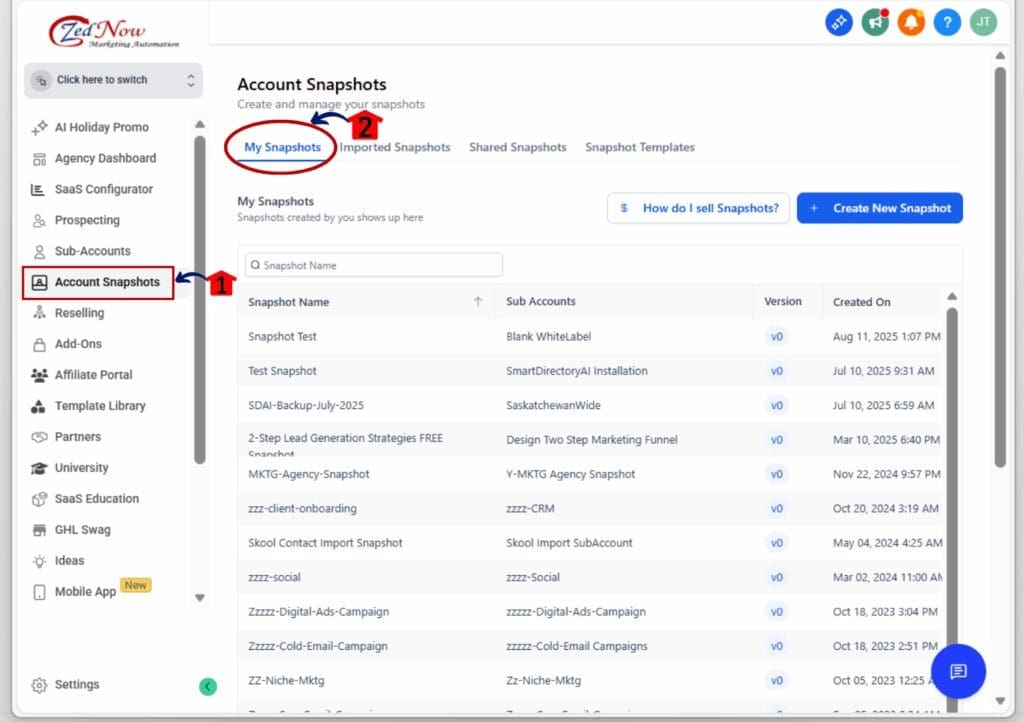Click the megaphone announcements icon
Screen dimensions: 1024x722
(x=874, y=22)
